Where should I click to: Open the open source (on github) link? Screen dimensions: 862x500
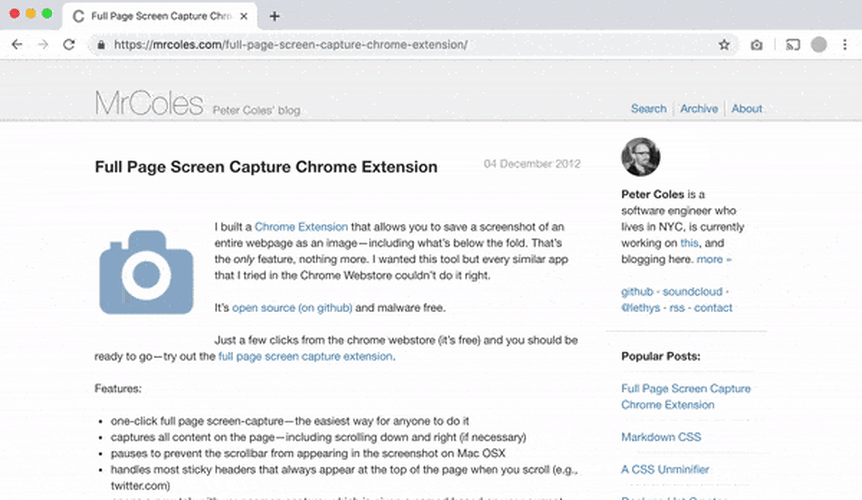point(292,308)
